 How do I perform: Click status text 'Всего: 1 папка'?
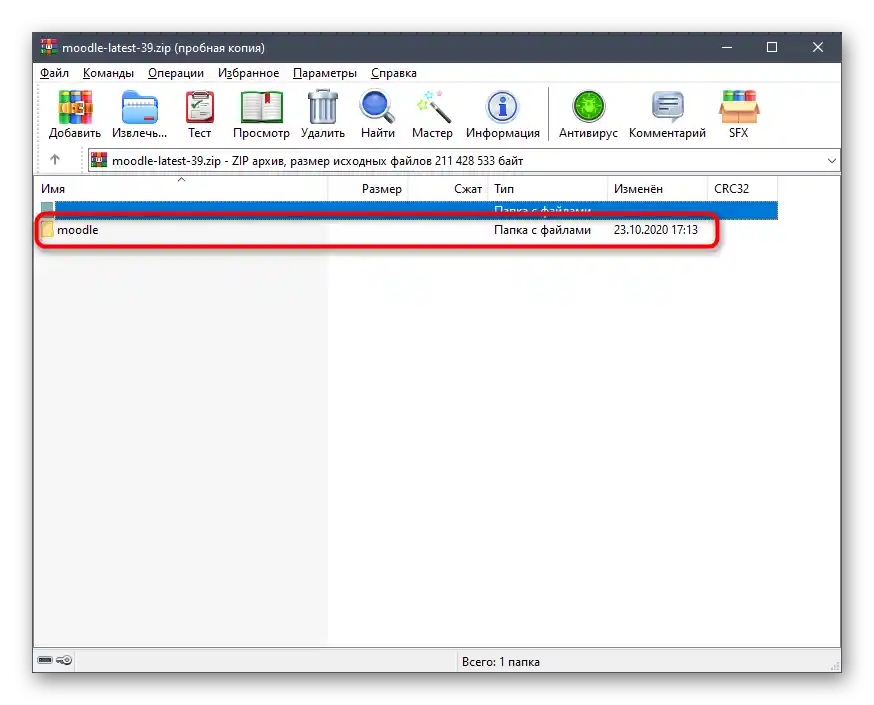tap(501, 662)
